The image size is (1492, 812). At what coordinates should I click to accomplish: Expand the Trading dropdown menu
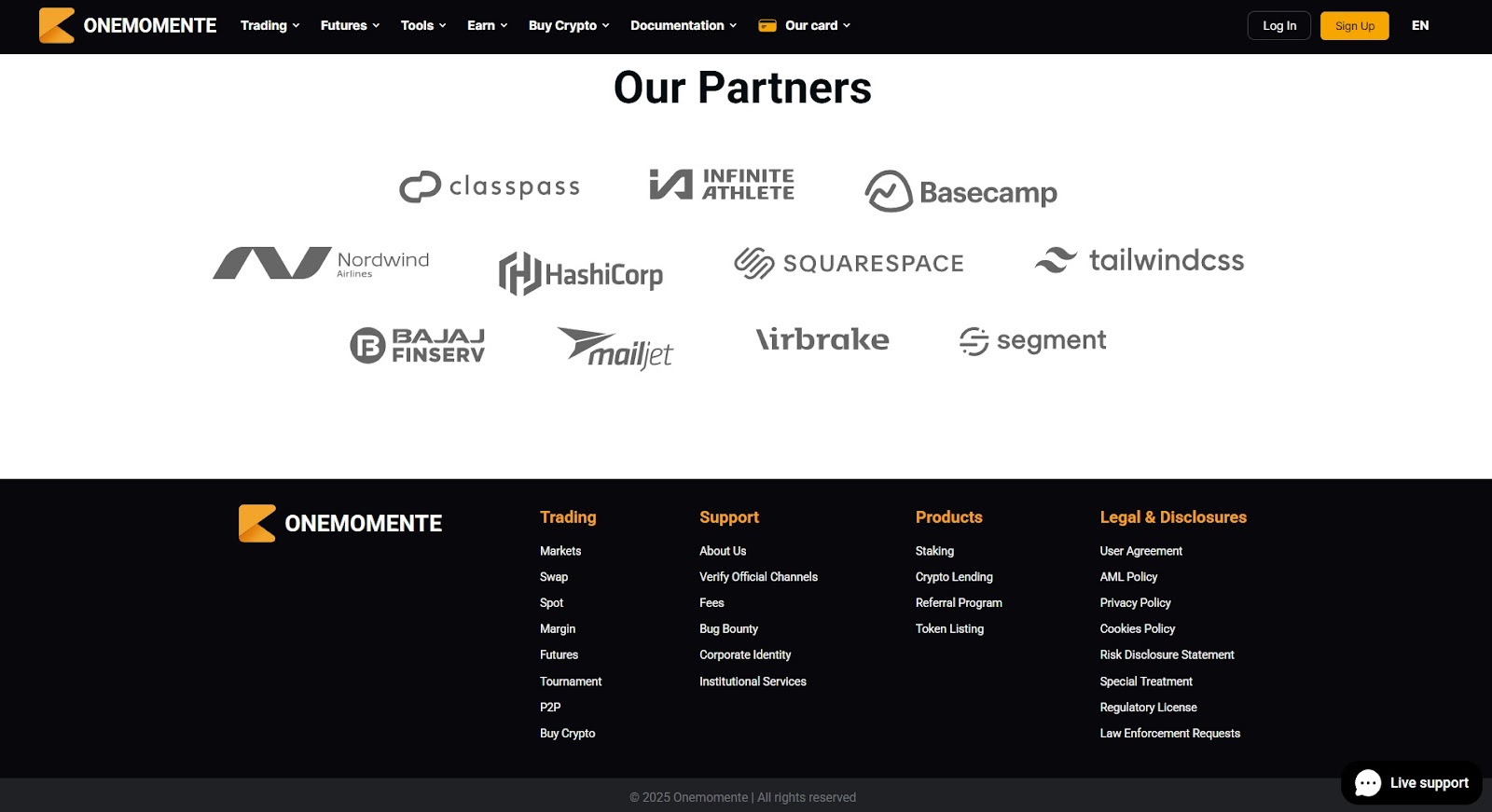tap(270, 26)
